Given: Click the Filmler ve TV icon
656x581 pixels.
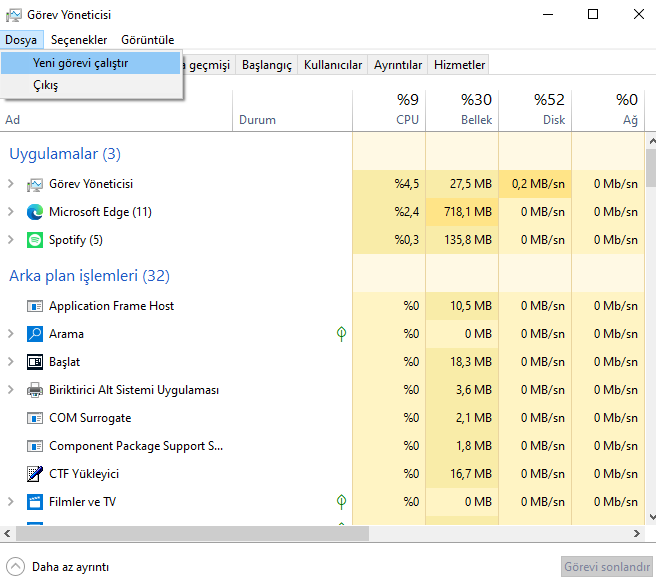Looking at the screenshot, I should tap(35, 502).
